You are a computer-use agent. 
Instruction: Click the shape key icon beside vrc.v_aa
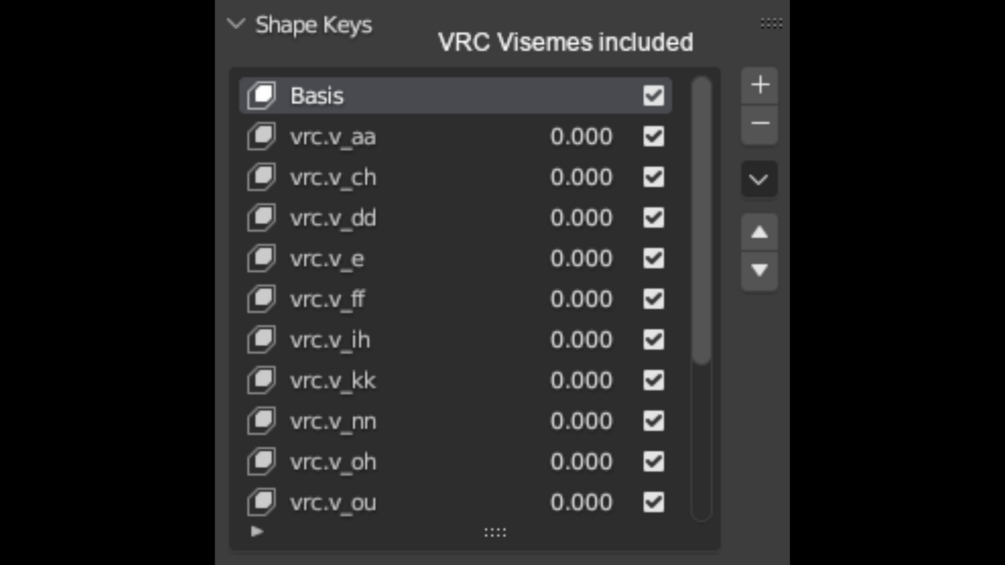click(x=261, y=137)
